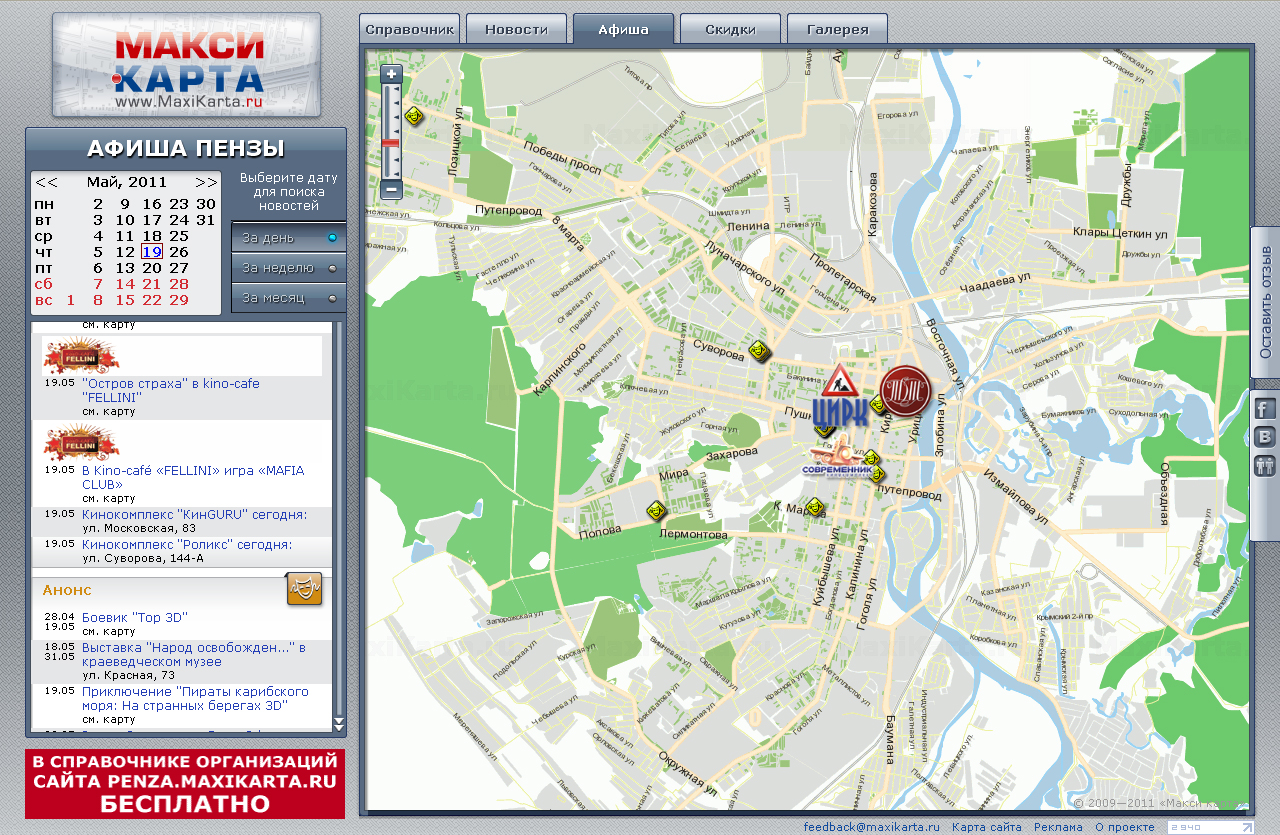Select Saturday May 14 in the calendar
Image resolution: width=1280 pixels, height=835 pixels.
125,284
